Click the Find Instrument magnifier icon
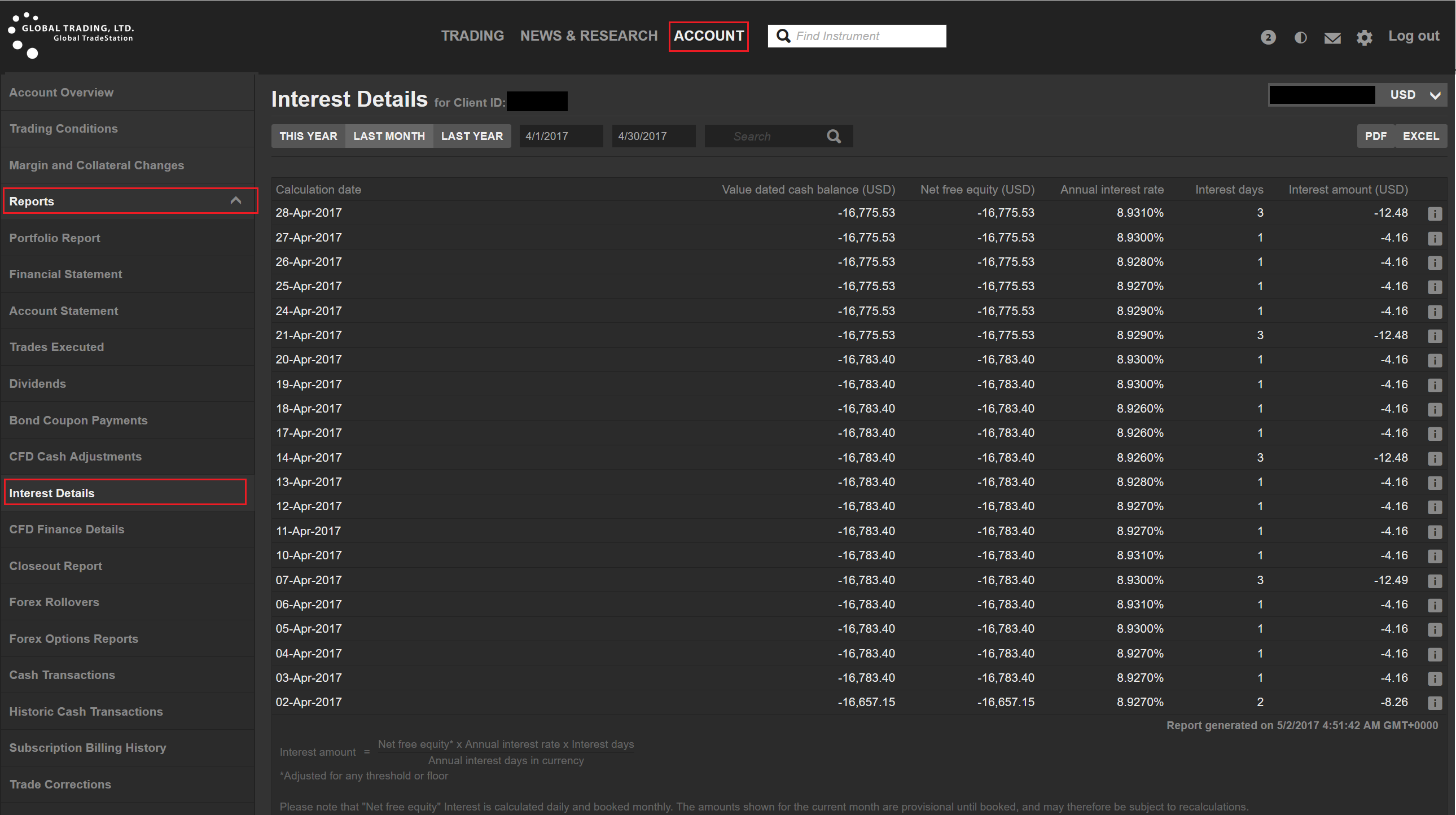Screen dimensions: 1456x815 point(783,36)
